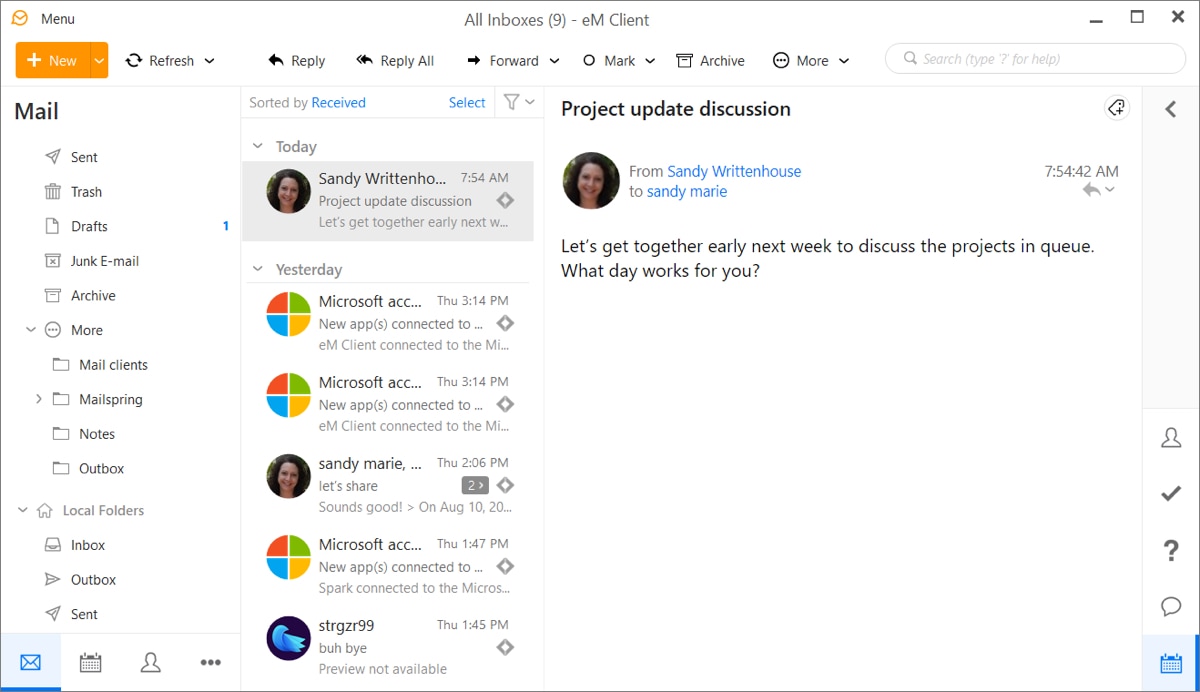Open more options with the three-dots icon
Image resolution: width=1200 pixels, height=692 pixels.
pos(211,662)
